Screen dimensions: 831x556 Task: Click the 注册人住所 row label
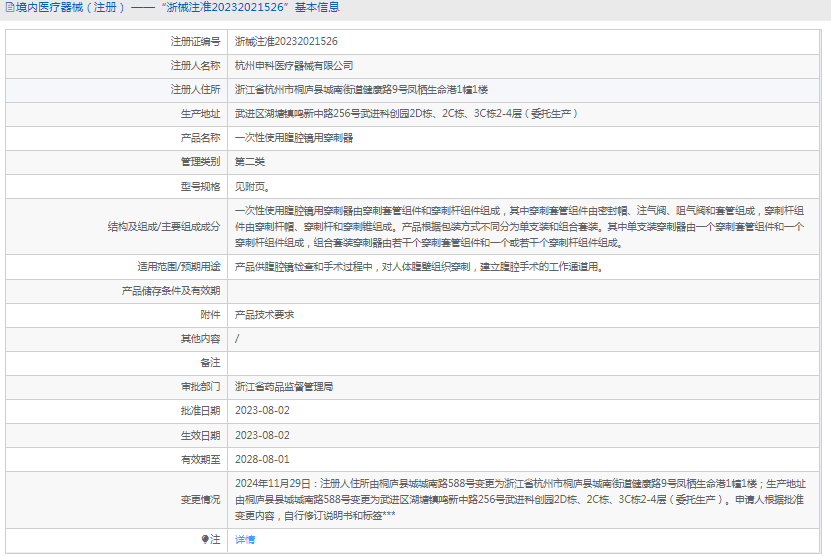[195, 90]
